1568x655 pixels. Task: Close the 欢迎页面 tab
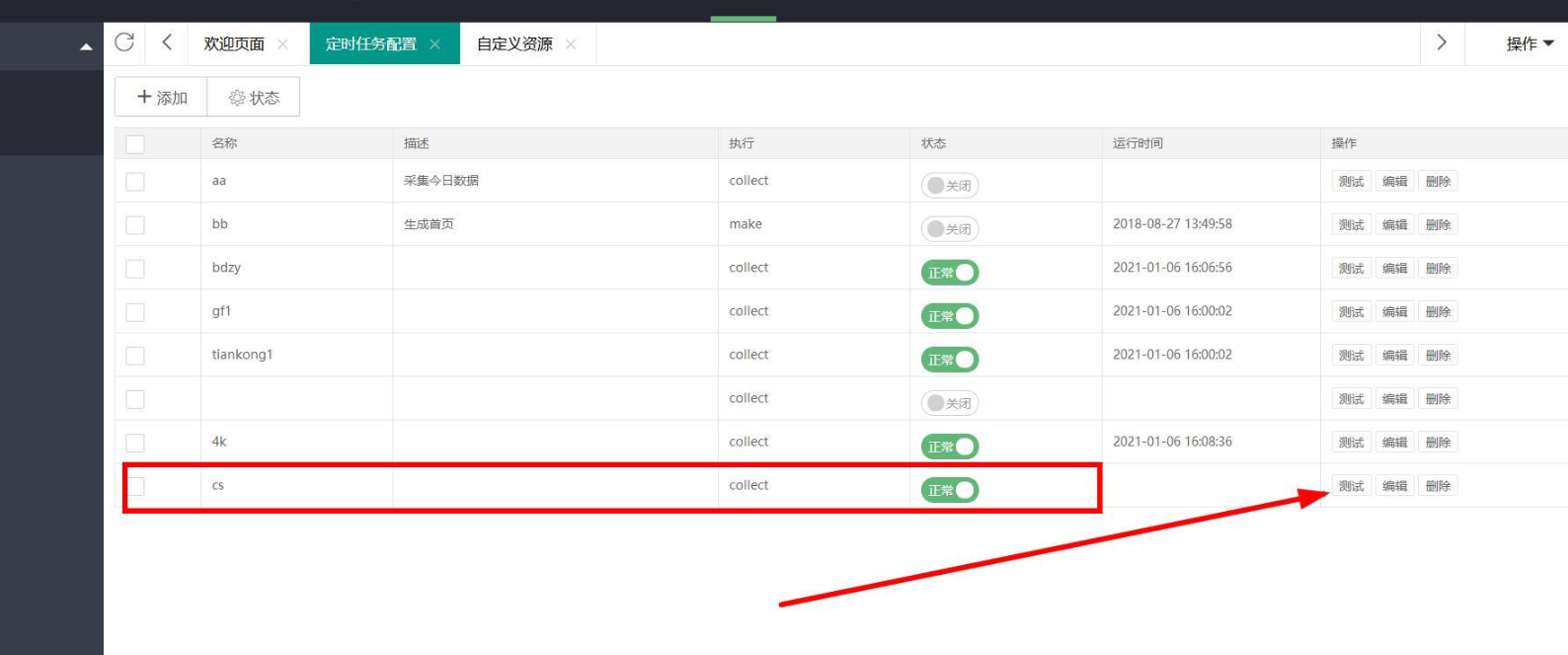283,44
